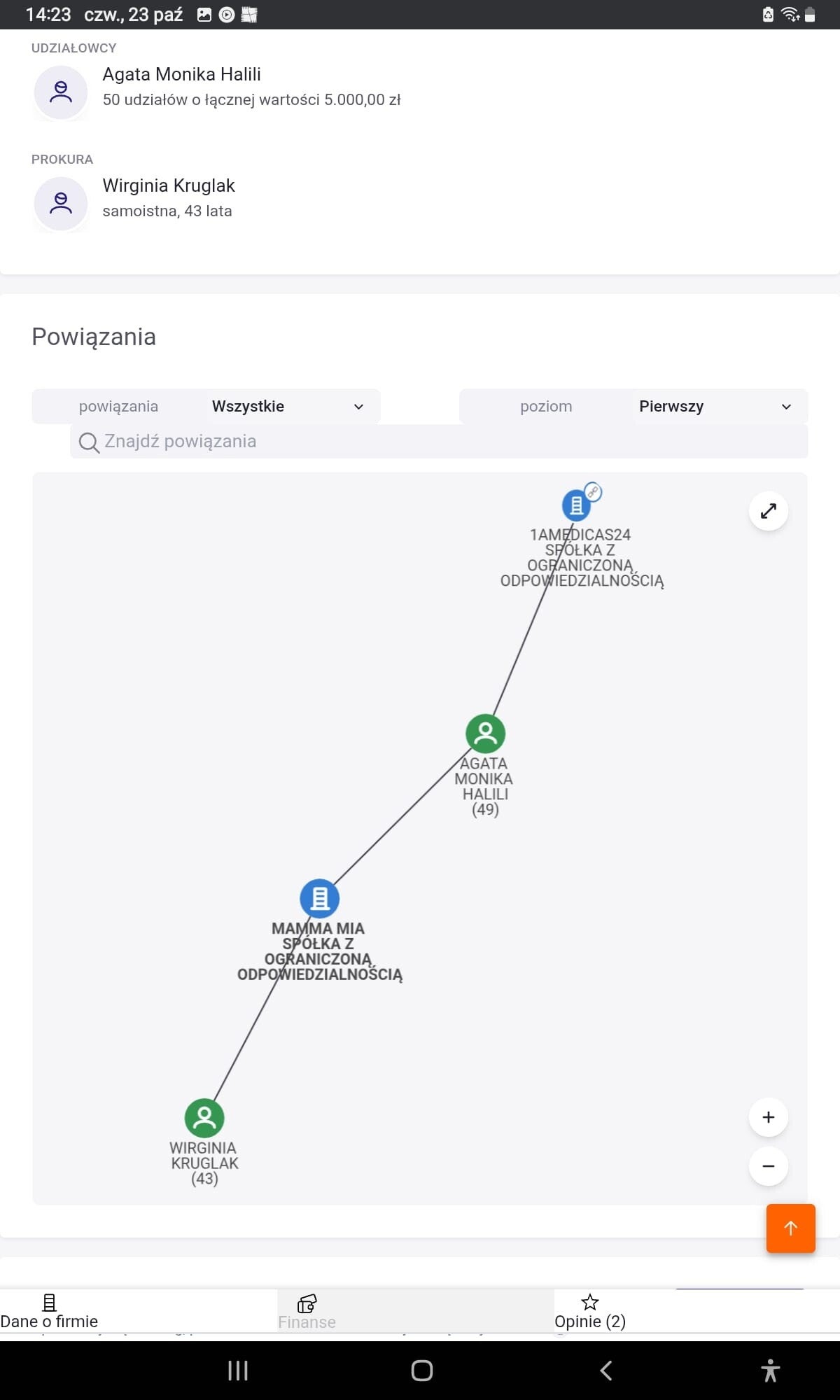Viewport: 840px width, 1400px height.
Task: Select the Agata Monika Halili graph node
Action: (x=485, y=734)
